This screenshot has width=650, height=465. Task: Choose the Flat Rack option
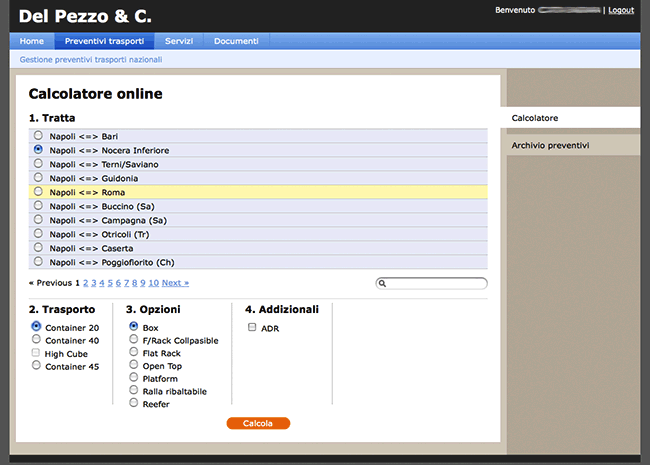tap(133, 352)
